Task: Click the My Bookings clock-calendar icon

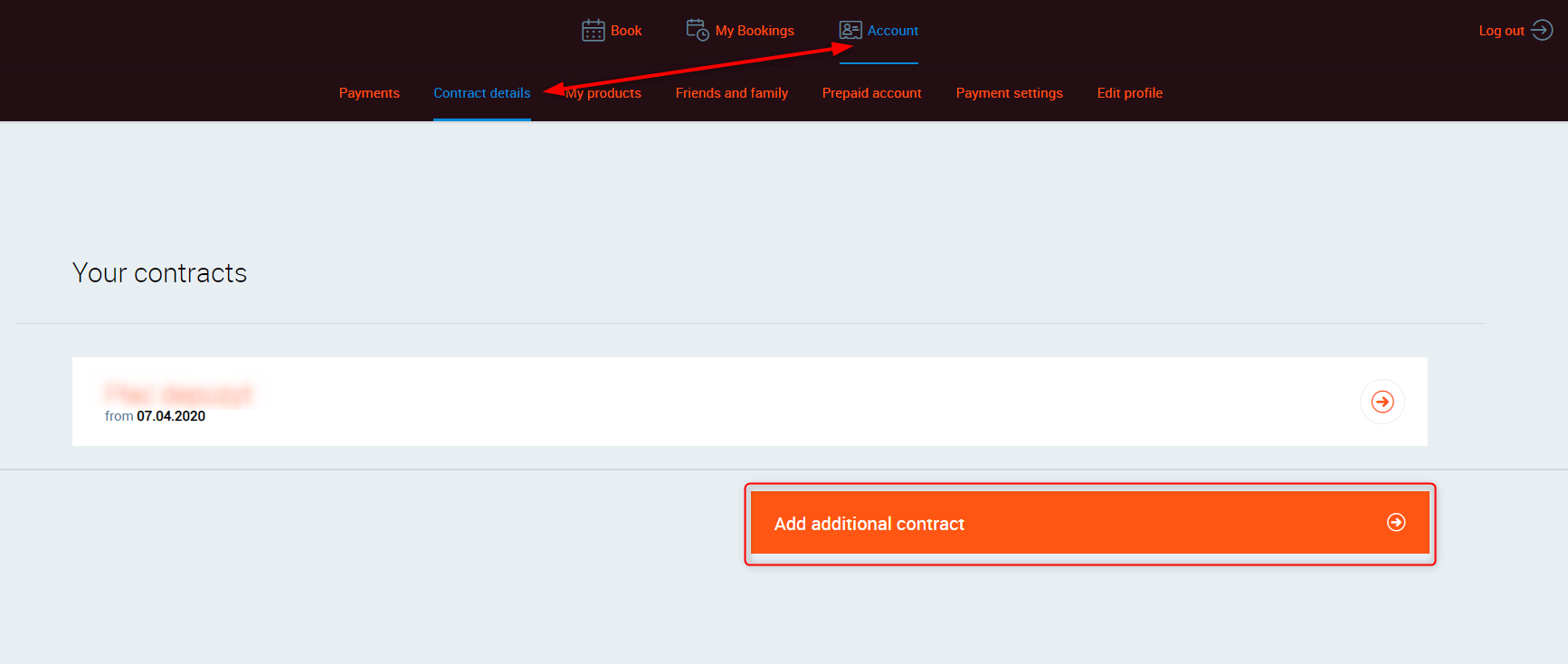Action: [697, 31]
